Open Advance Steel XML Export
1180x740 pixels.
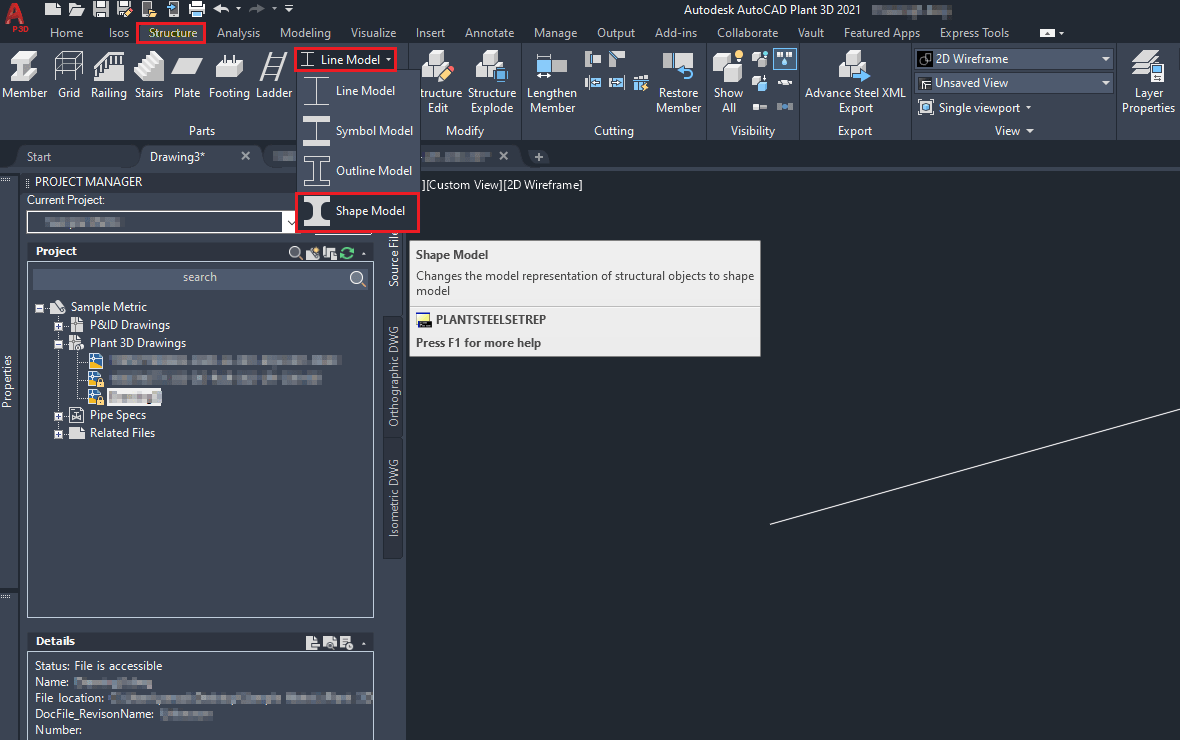[x=855, y=82]
